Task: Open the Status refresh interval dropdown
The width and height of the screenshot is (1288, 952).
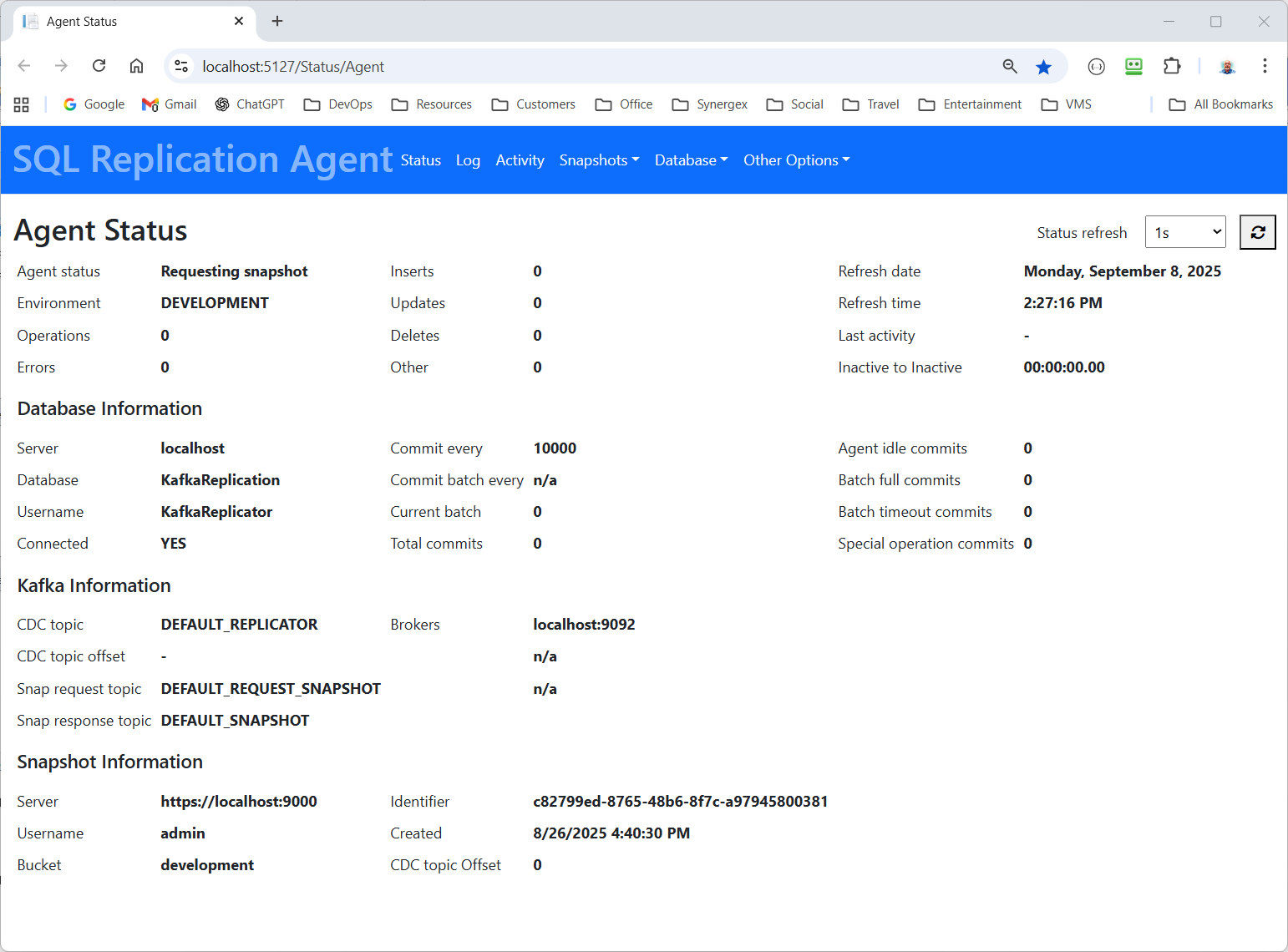Action: (1184, 232)
